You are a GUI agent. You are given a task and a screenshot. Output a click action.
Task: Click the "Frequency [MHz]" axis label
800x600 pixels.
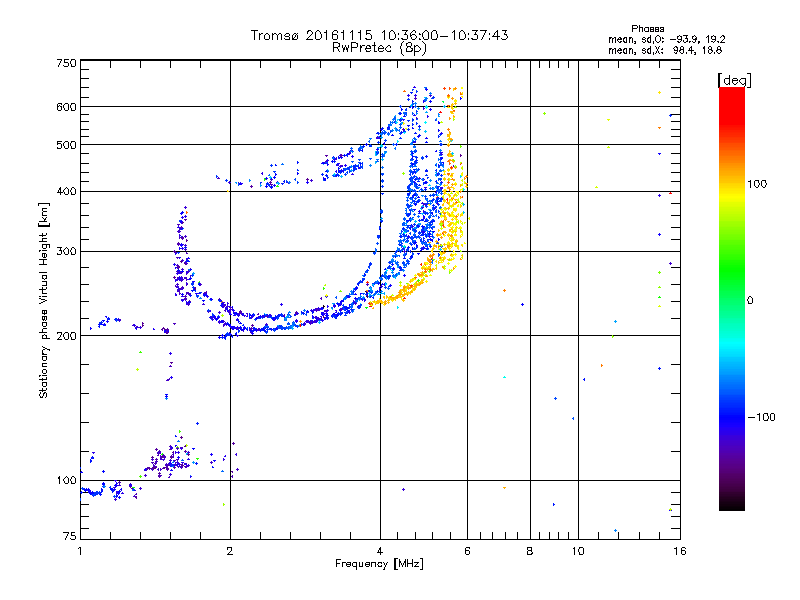pos(379,564)
